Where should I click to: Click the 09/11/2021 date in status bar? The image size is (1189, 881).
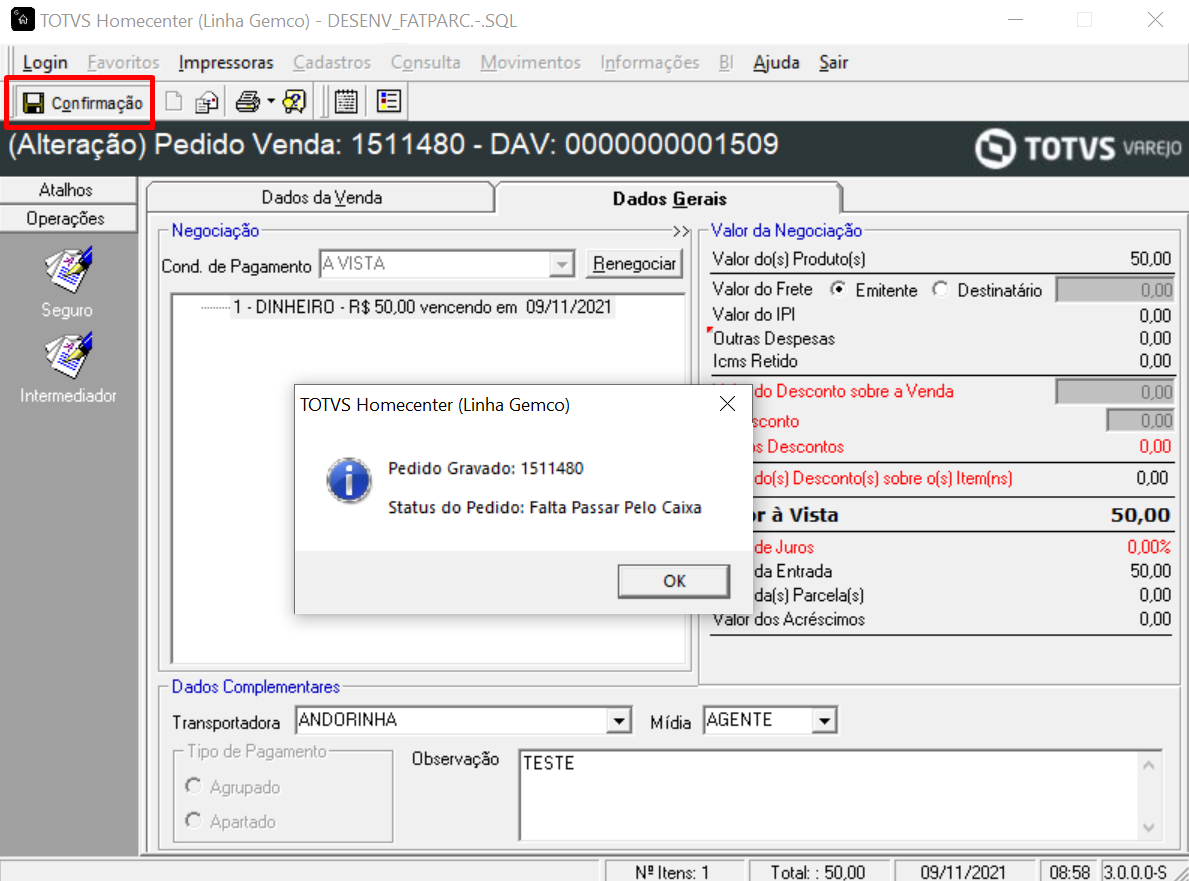coord(963,872)
